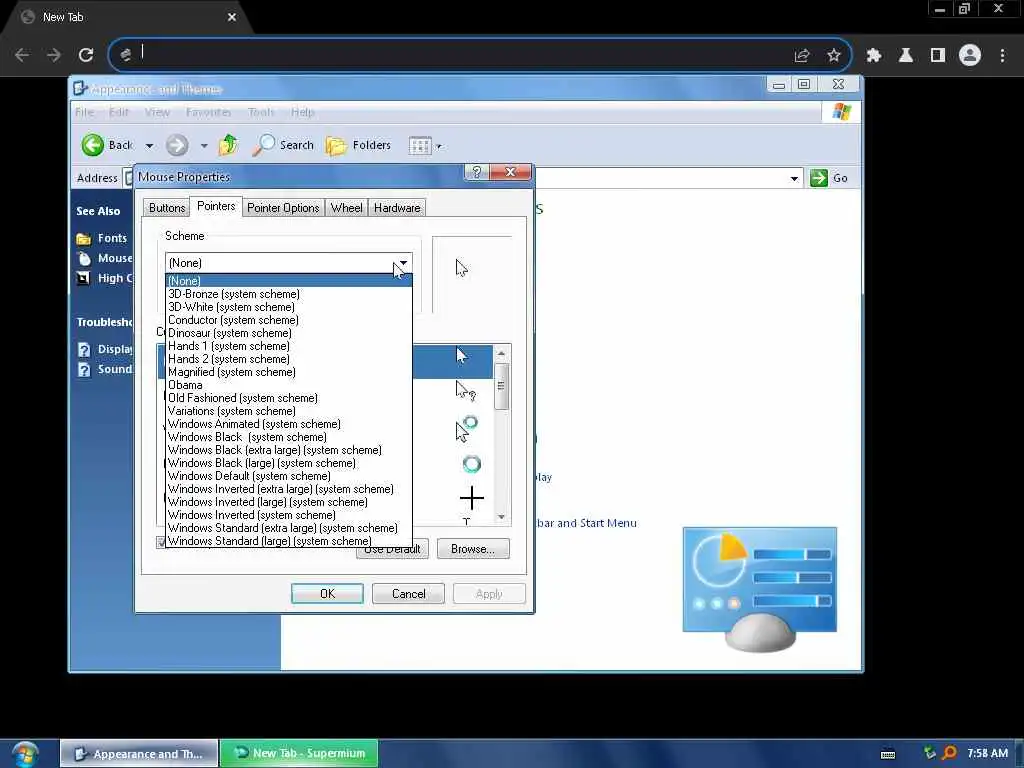Choose Dinosaur (system scheme)
This screenshot has height=768, width=1024.
point(288,333)
